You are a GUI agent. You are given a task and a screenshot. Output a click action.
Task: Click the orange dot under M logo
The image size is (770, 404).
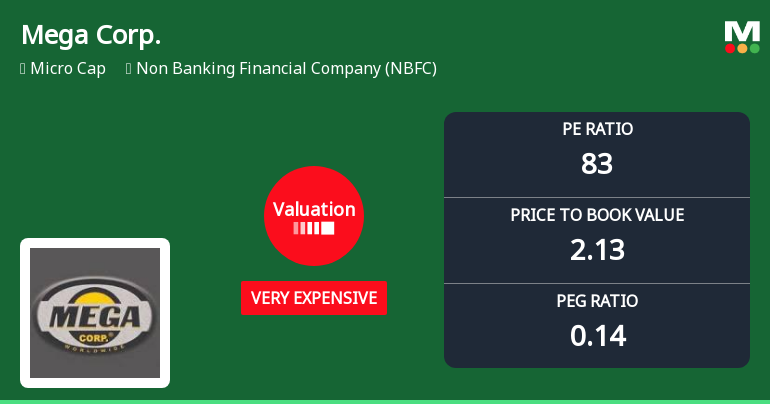click(742, 48)
